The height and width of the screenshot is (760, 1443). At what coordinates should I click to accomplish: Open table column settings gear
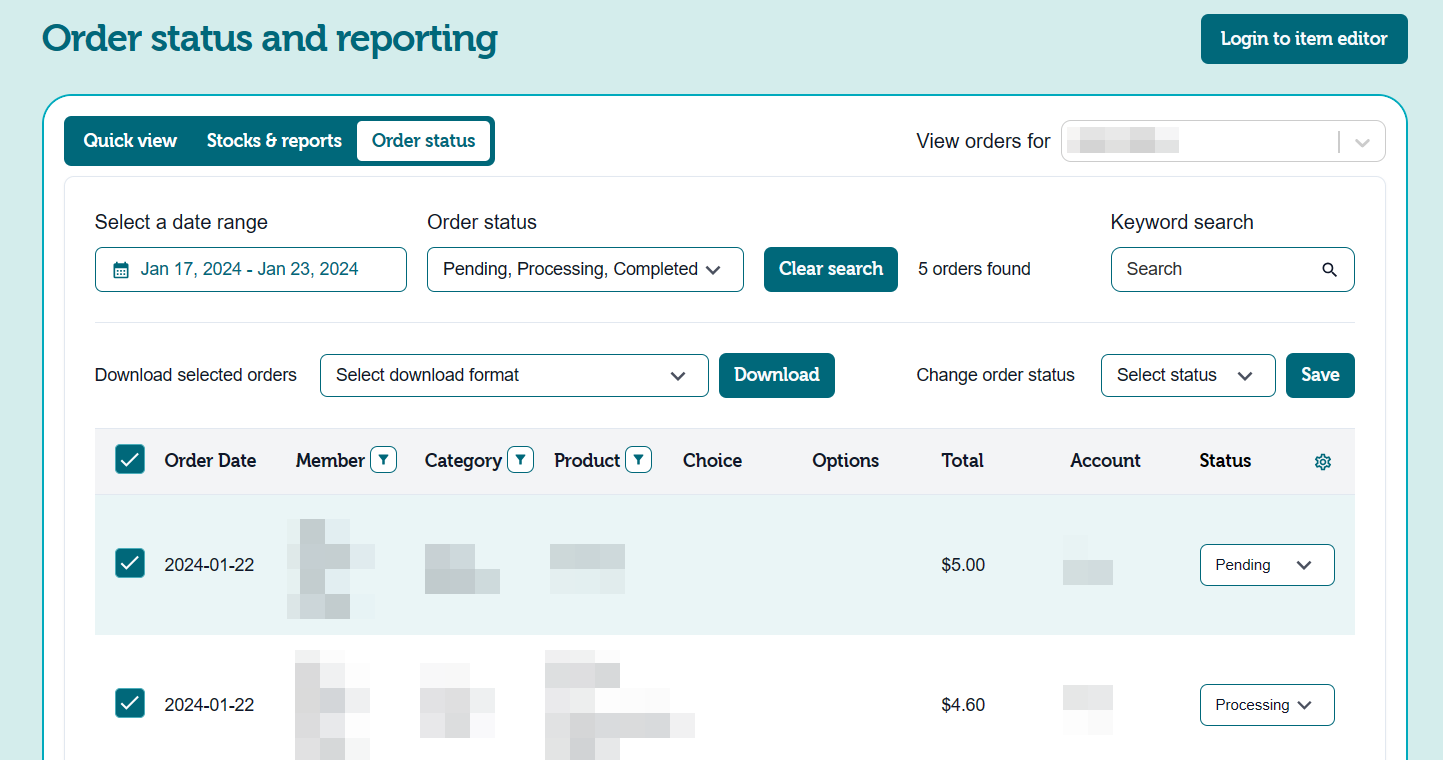point(1323,461)
